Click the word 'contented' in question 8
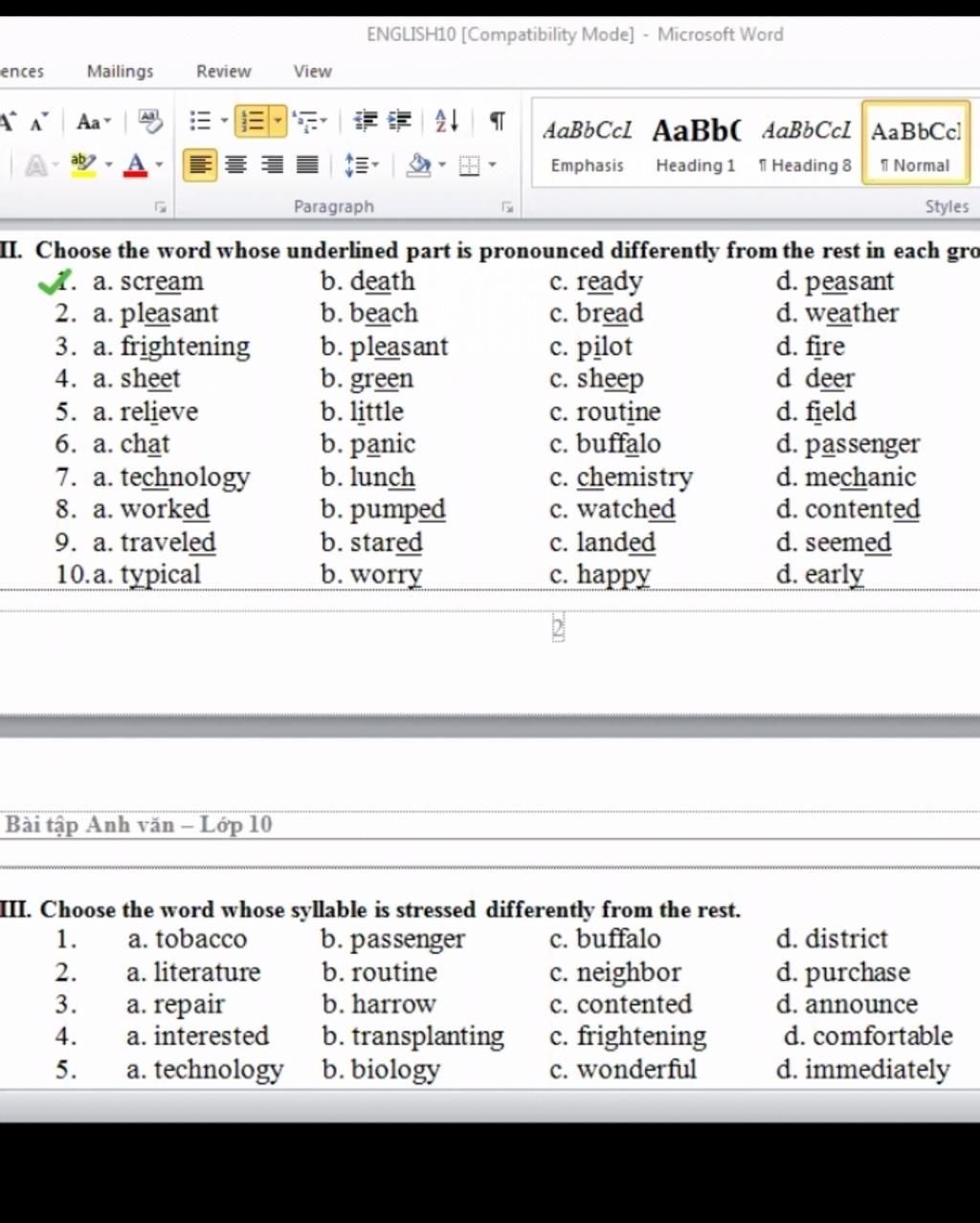 click(x=861, y=509)
